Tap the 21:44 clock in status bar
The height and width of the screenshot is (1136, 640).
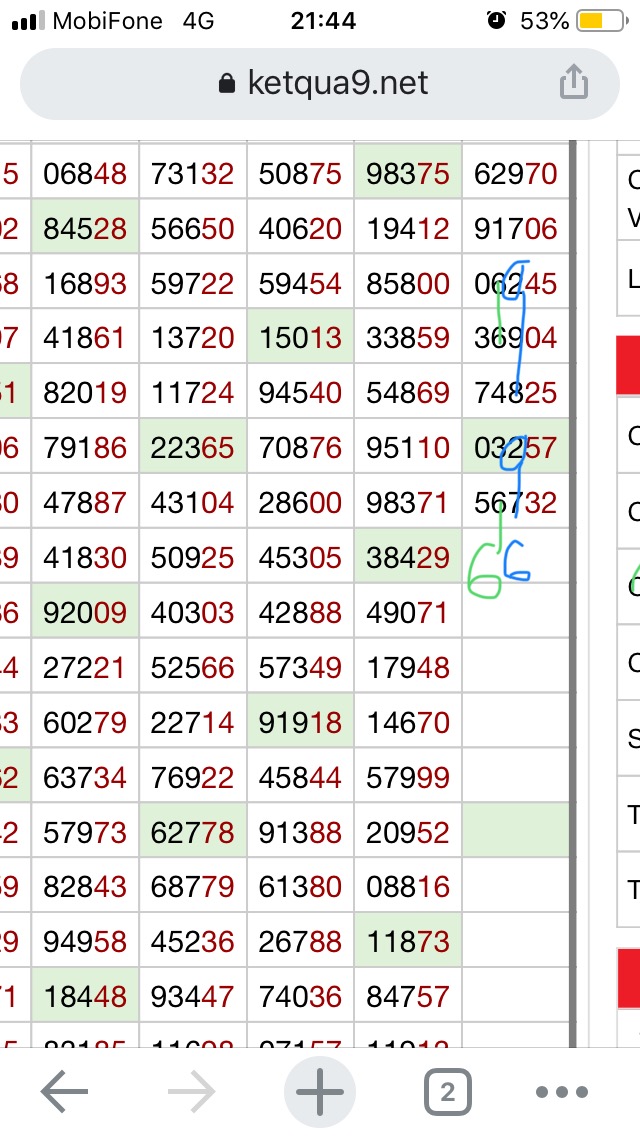point(323,21)
